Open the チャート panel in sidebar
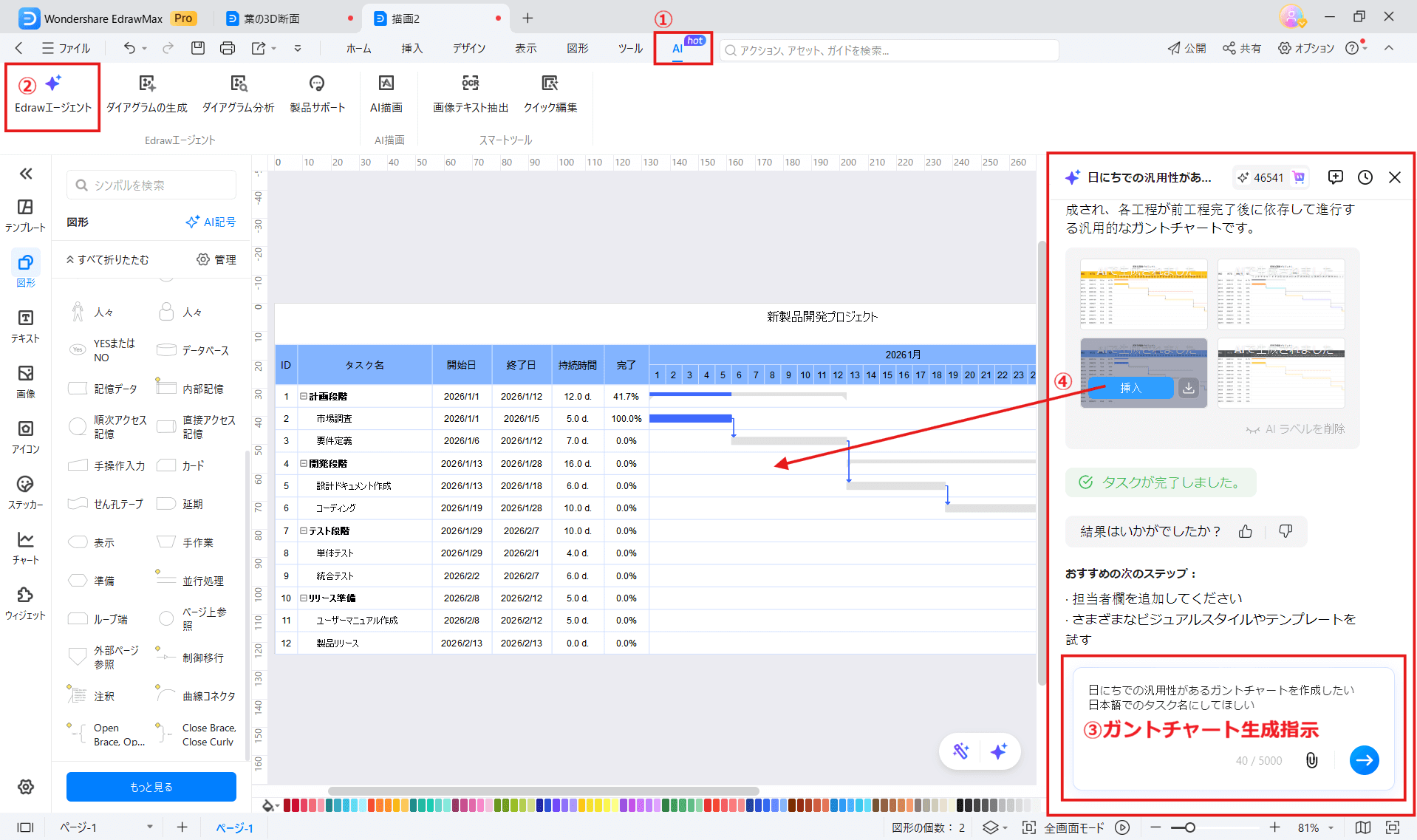The image size is (1417, 840). (25, 548)
